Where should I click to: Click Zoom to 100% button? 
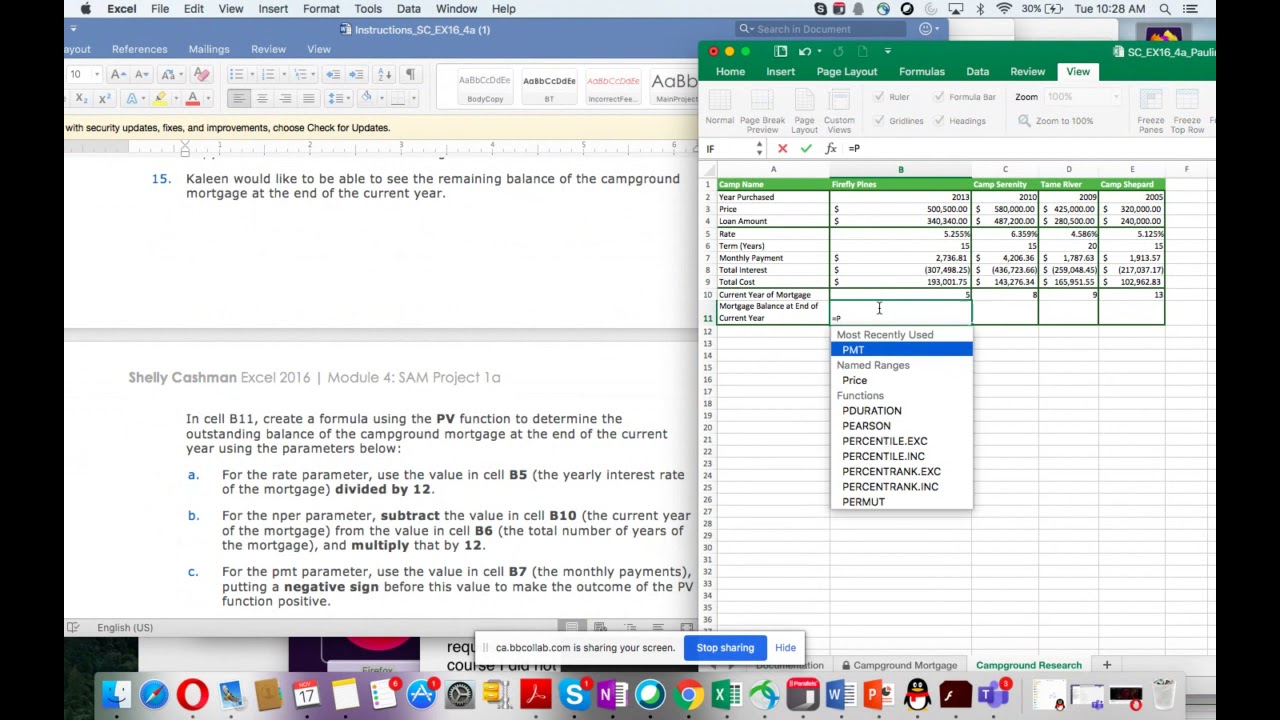click(x=1056, y=121)
